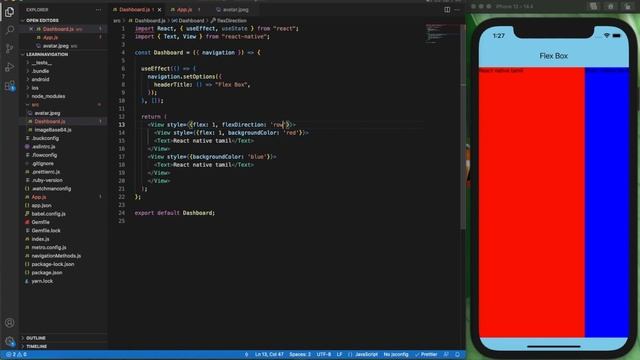Click the LF end of line selector
The image size is (640, 360).
pyautogui.click(x=339, y=354)
